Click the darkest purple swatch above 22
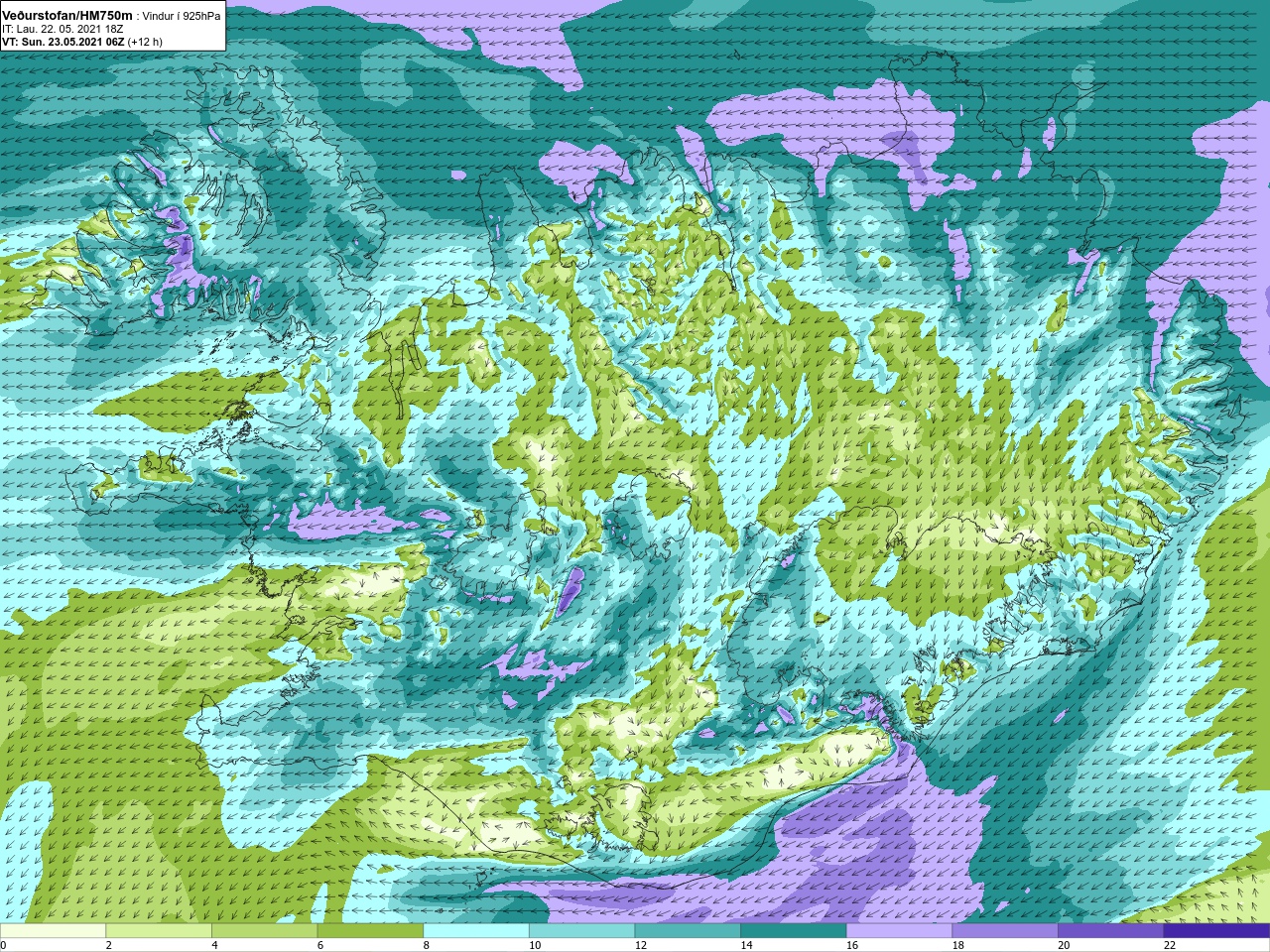This screenshot has width=1270, height=952. click(x=1217, y=930)
